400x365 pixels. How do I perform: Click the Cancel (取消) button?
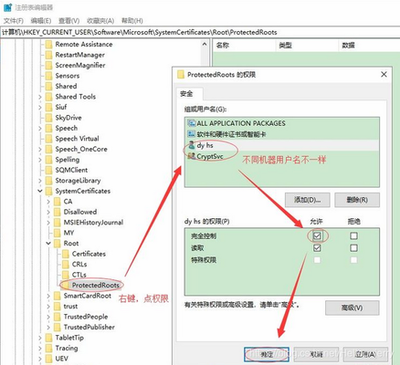[x=316, y=355]
